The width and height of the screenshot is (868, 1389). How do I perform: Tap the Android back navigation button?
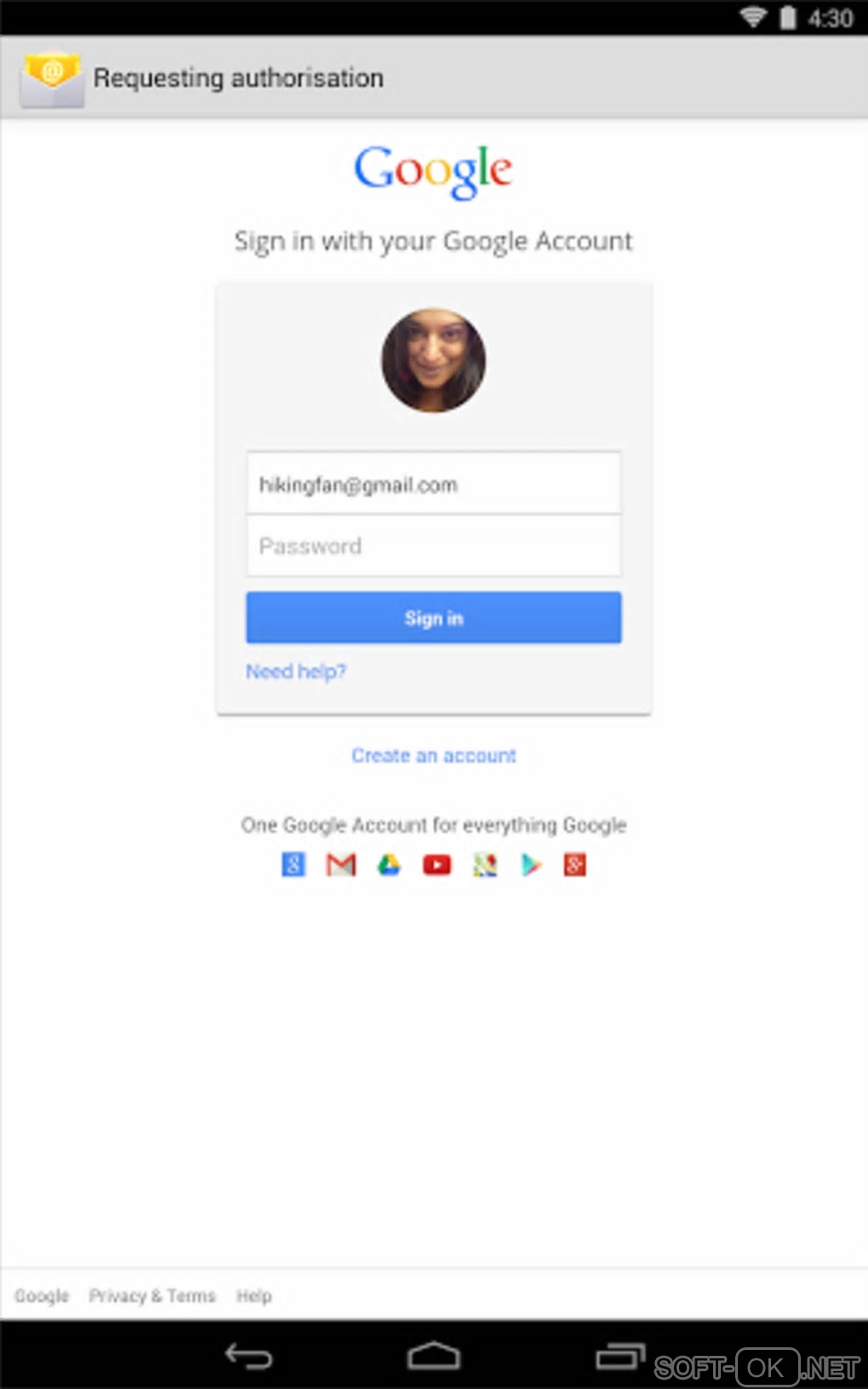(x=248, y=1356)
